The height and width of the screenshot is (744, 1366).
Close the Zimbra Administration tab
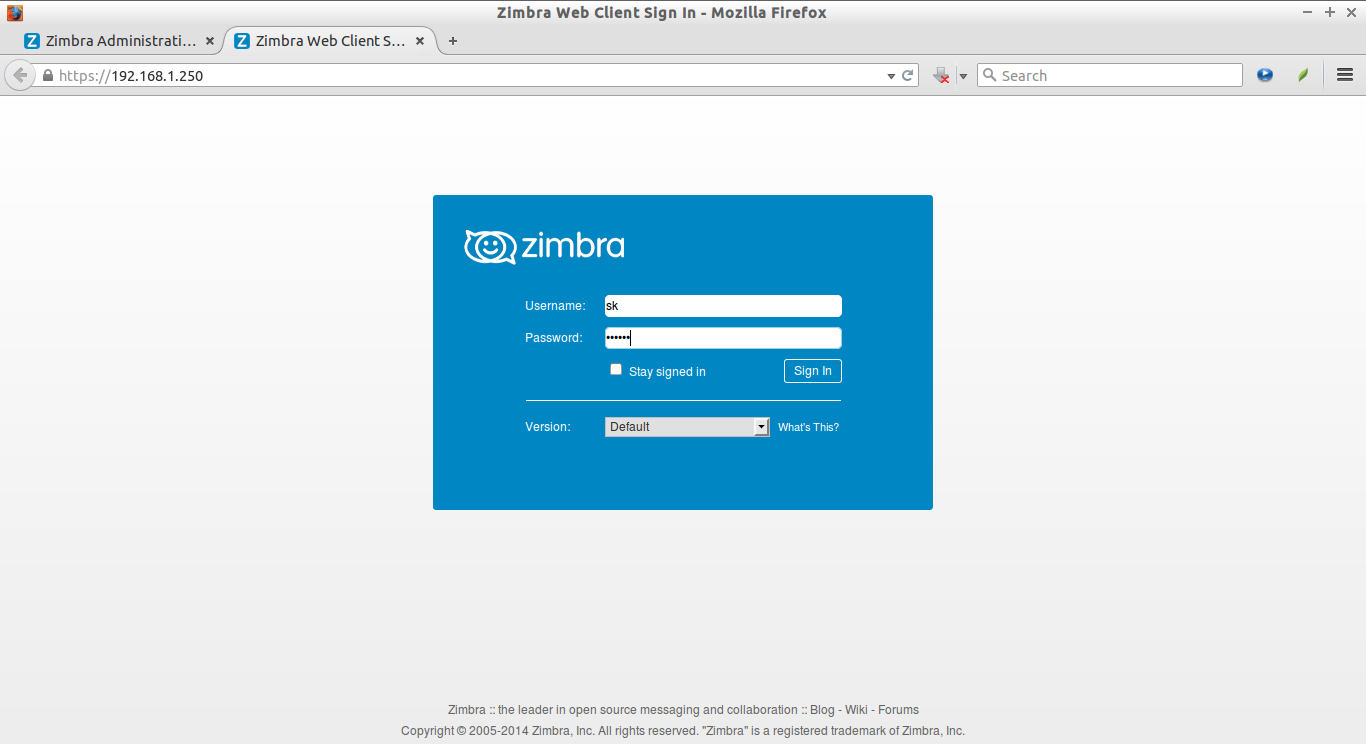209,41
